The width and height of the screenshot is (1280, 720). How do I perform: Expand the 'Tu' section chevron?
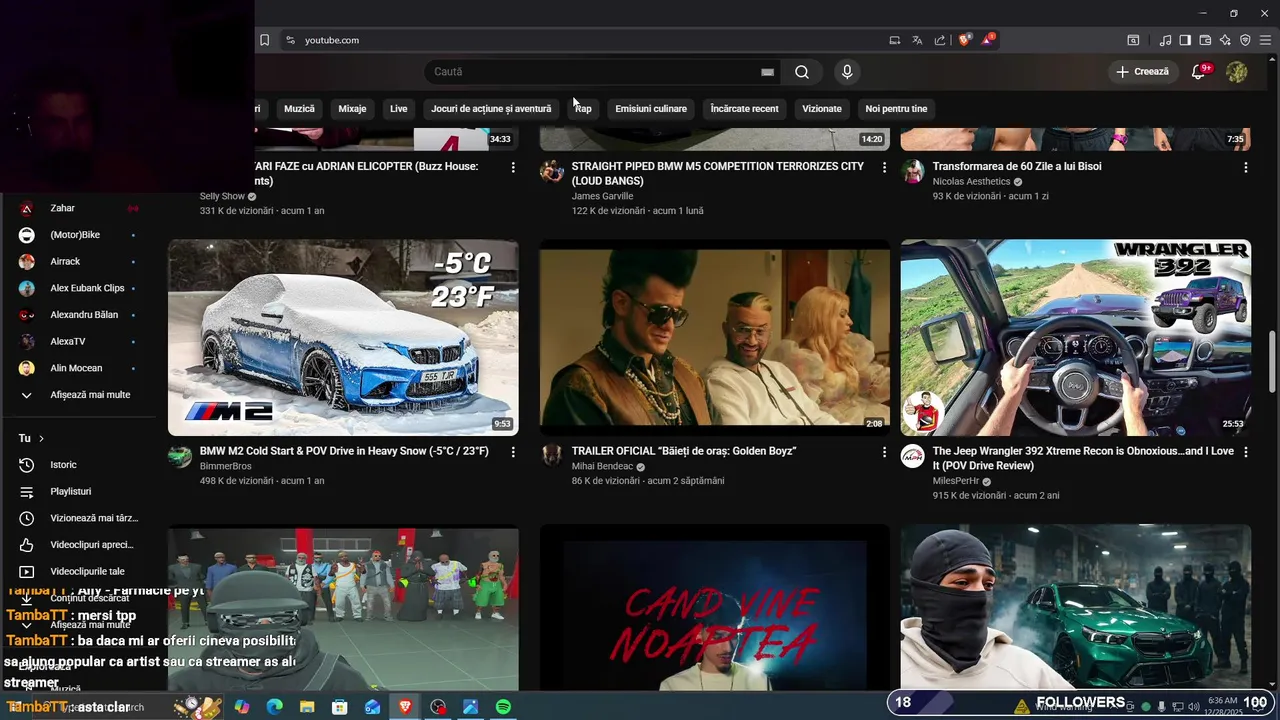[x=41, y=439]
